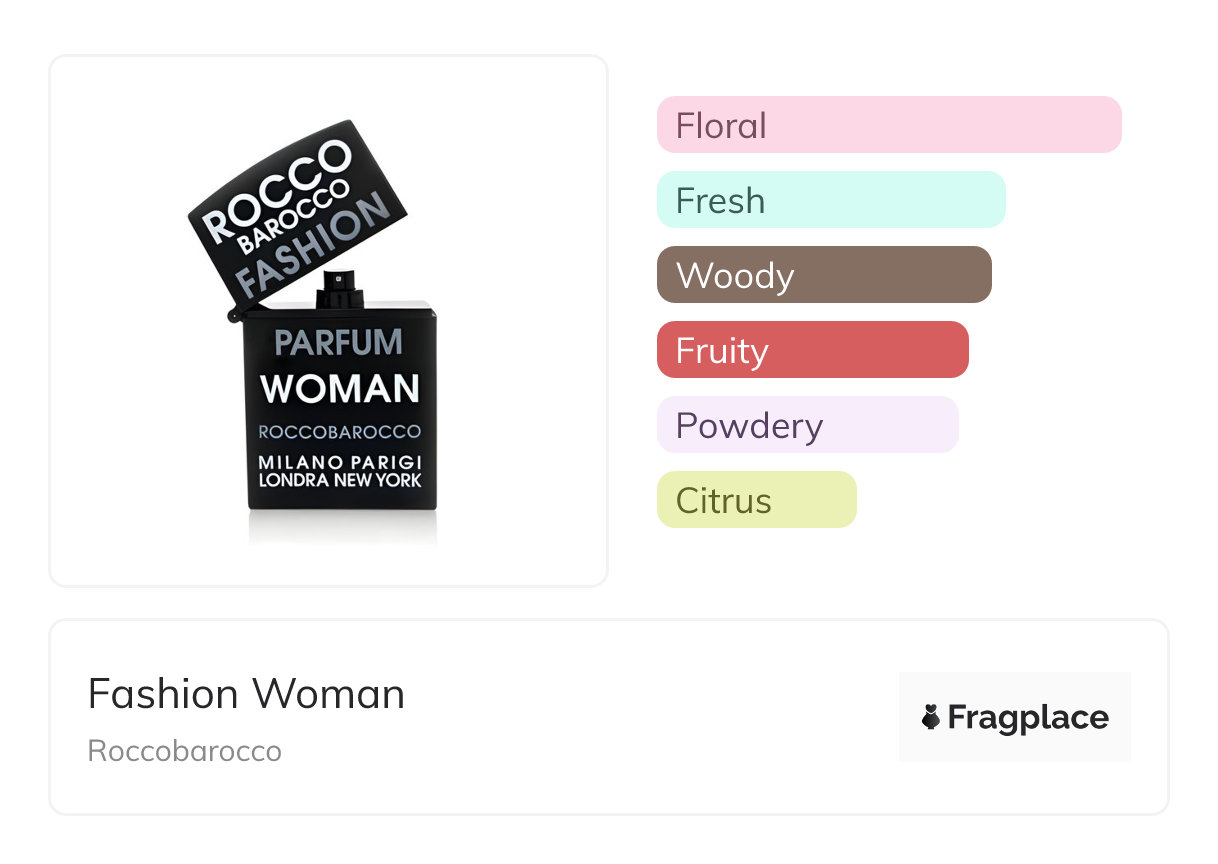Screen dimensions: 1218x864
Task: Choose the Citrus accord bar
Action: pyautogui.click(x=756, y=500)
